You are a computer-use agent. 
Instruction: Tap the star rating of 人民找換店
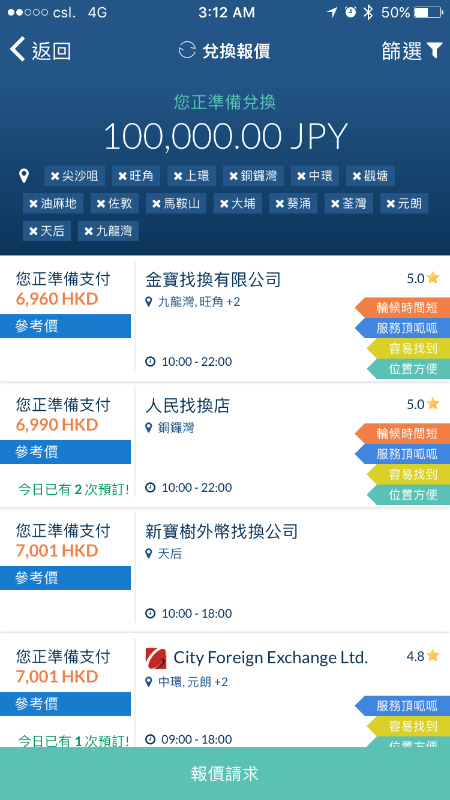(422, 404)
